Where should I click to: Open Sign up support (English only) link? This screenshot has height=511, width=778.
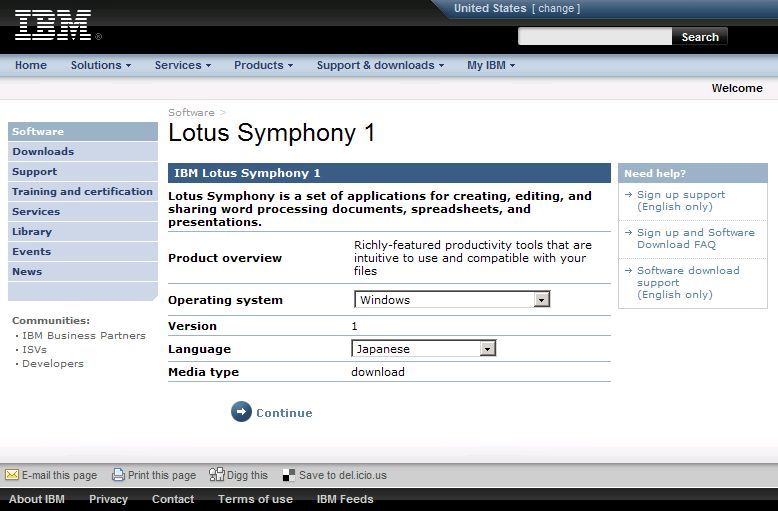pos(681,200)
